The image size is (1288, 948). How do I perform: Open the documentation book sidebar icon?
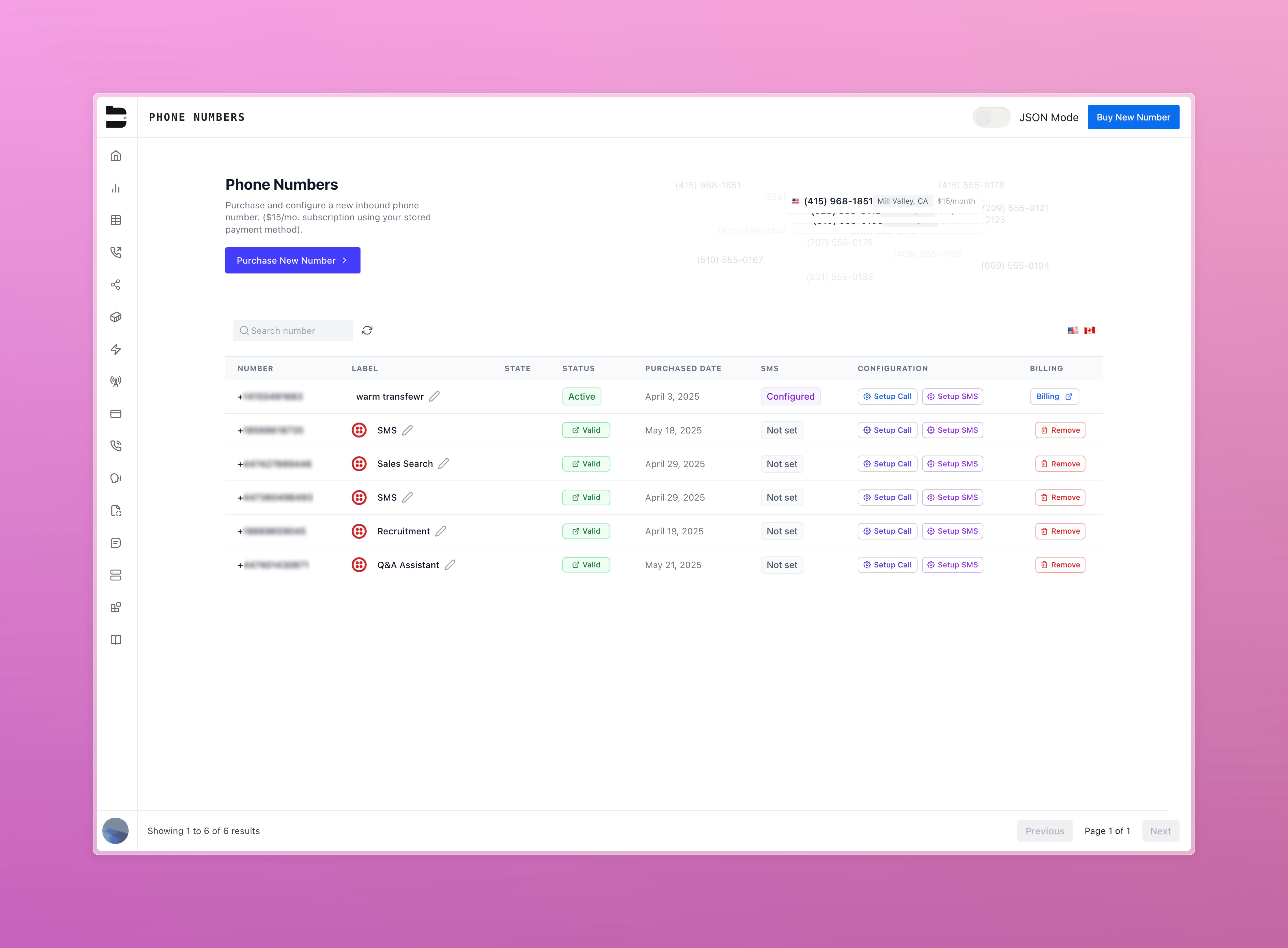point(116,640)
